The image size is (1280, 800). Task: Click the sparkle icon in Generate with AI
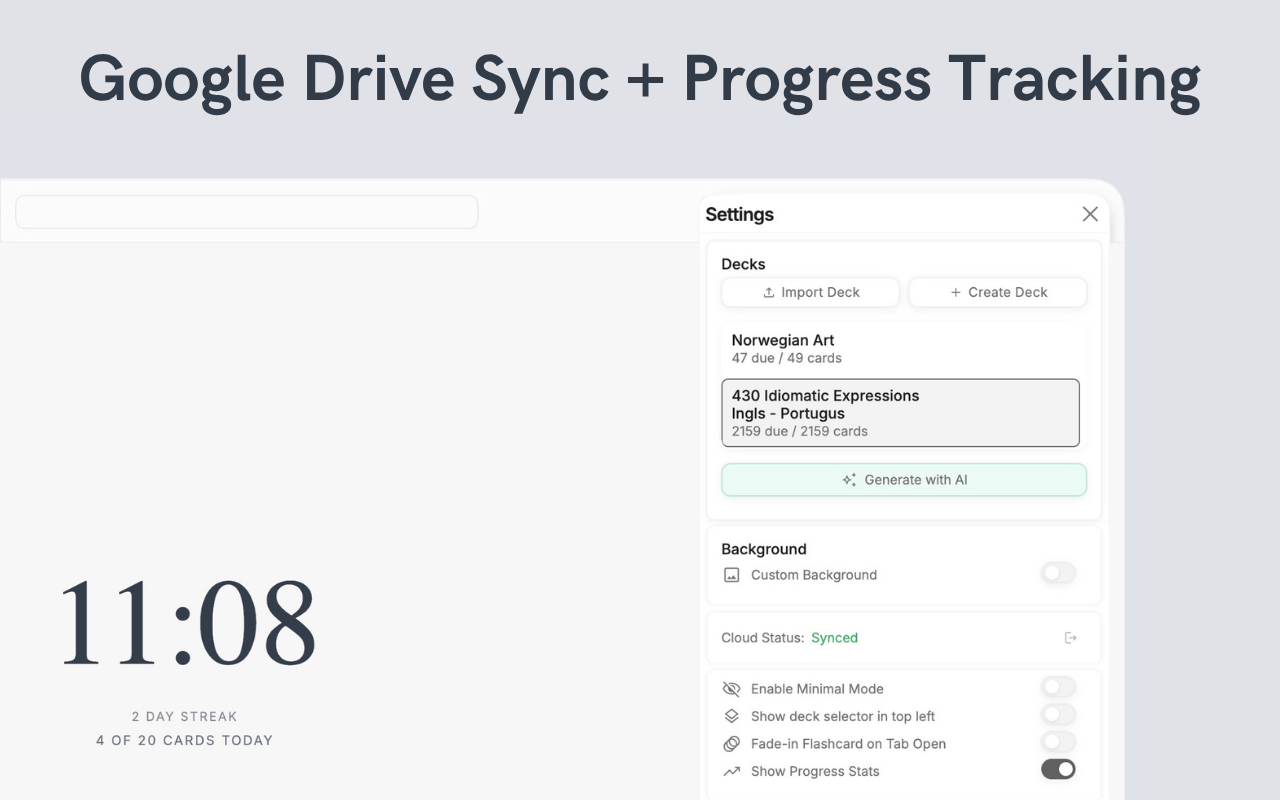point(849,480)
